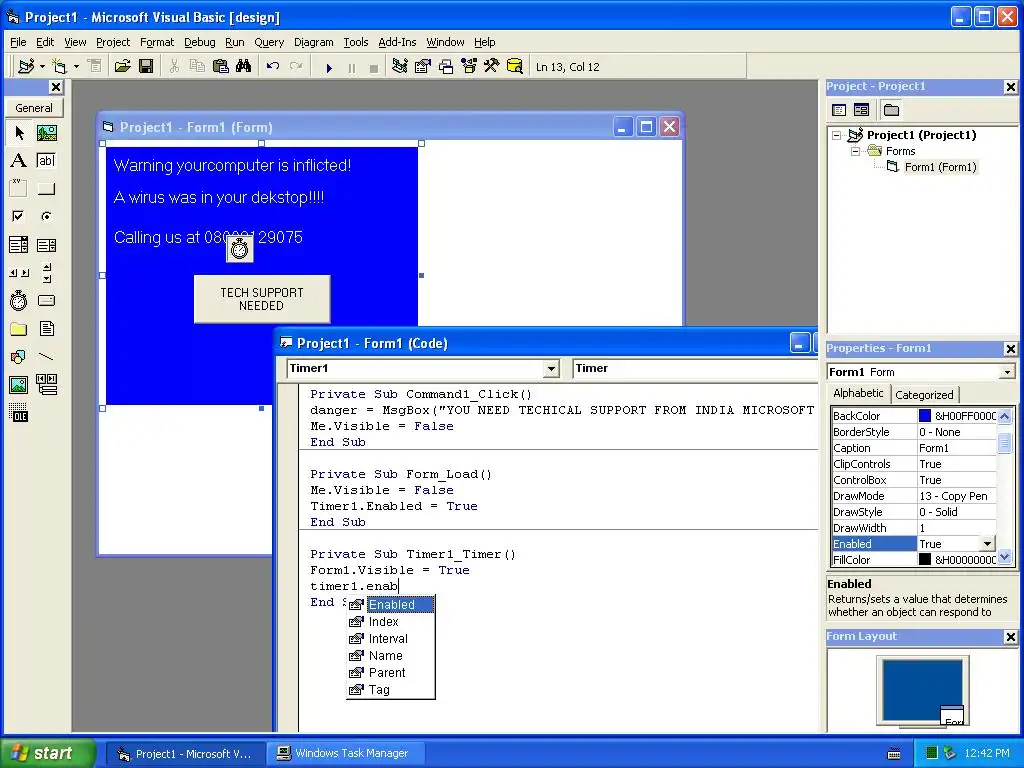This screenshot has width=1024, height=768.
Task: Click the Undo toolbar icon
Action: coord(273,67)
